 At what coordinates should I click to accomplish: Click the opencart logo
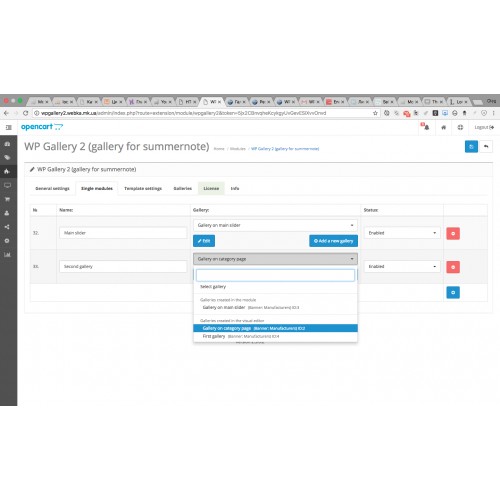pyautogui.click(x=42, y=127)
